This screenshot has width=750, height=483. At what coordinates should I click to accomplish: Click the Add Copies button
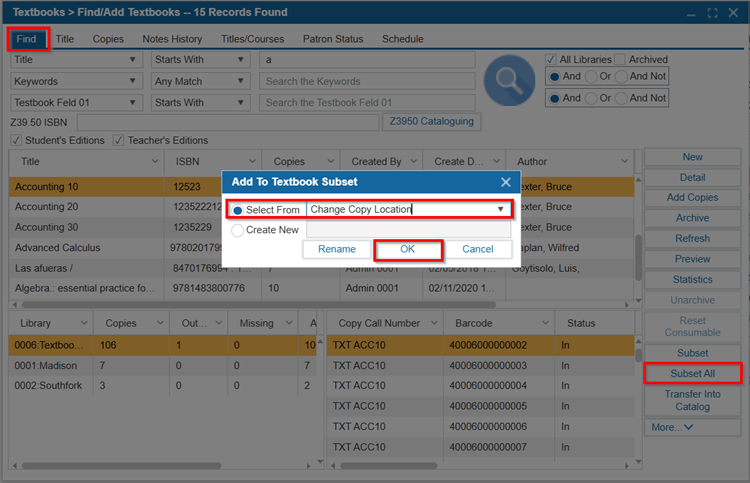point(692,198)
